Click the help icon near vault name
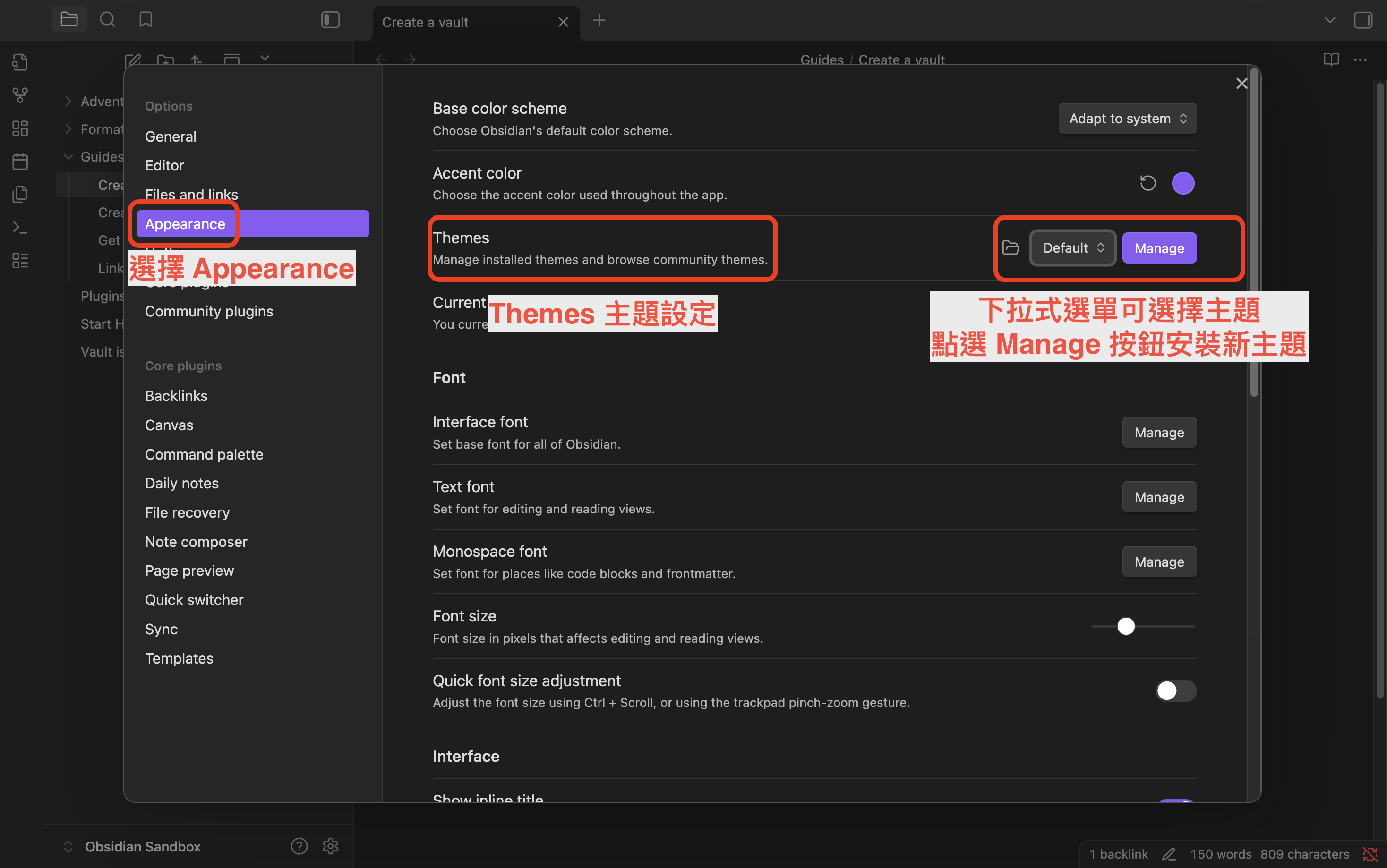The width and height of the screenshot is (1387, 868). (299, 846)
